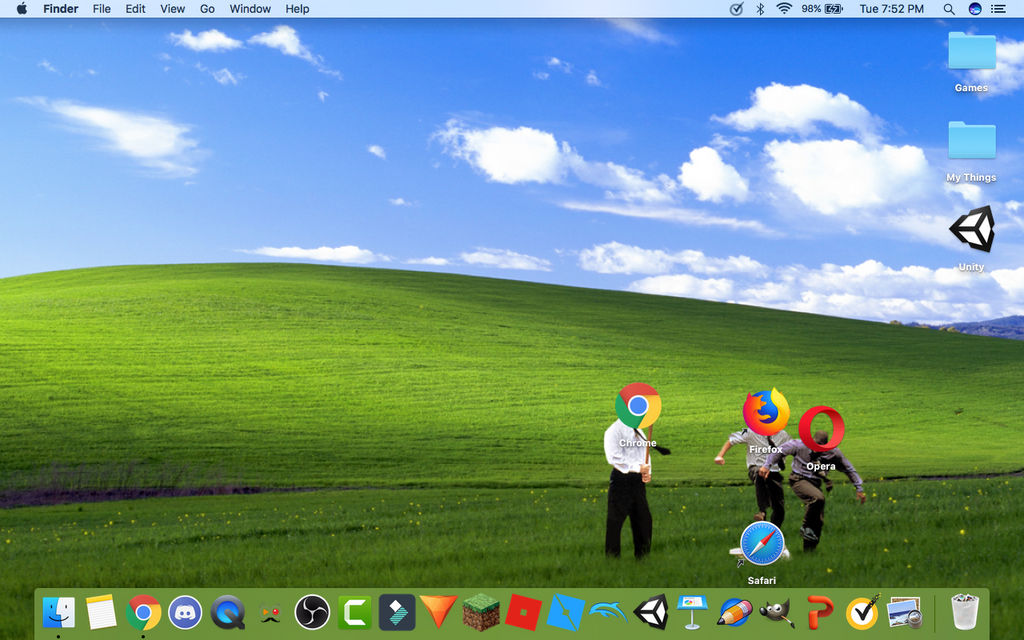Launch OBS Studio from the dock
Viewport: 1024px width, 640px height.
click(312, 613)
